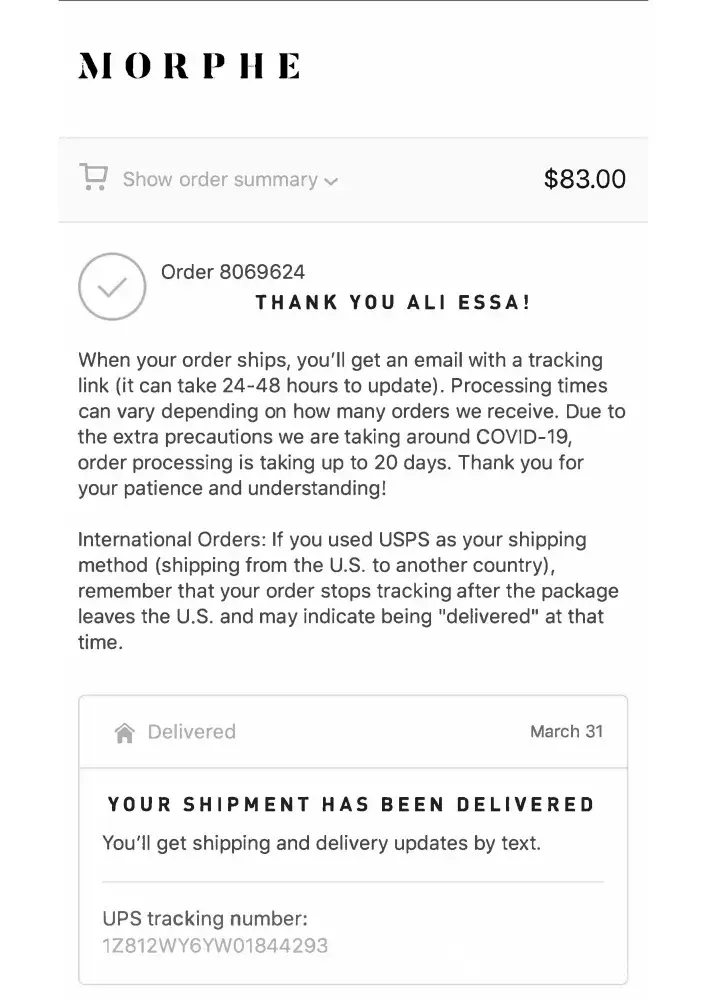
Task: Click the International Orders paragraph label
Action: 172,540
